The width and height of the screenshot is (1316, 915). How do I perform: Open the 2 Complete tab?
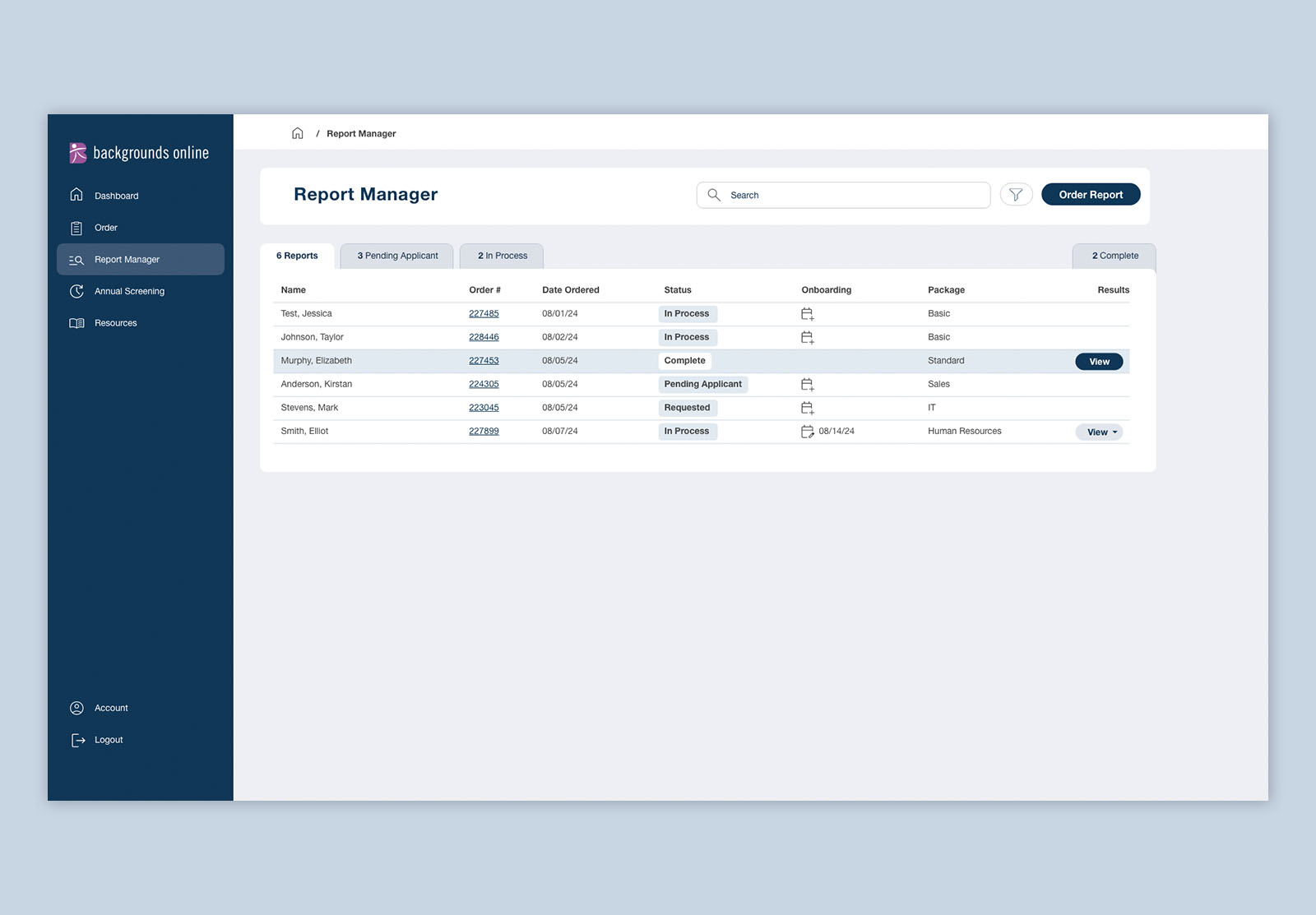point(1114,256)
